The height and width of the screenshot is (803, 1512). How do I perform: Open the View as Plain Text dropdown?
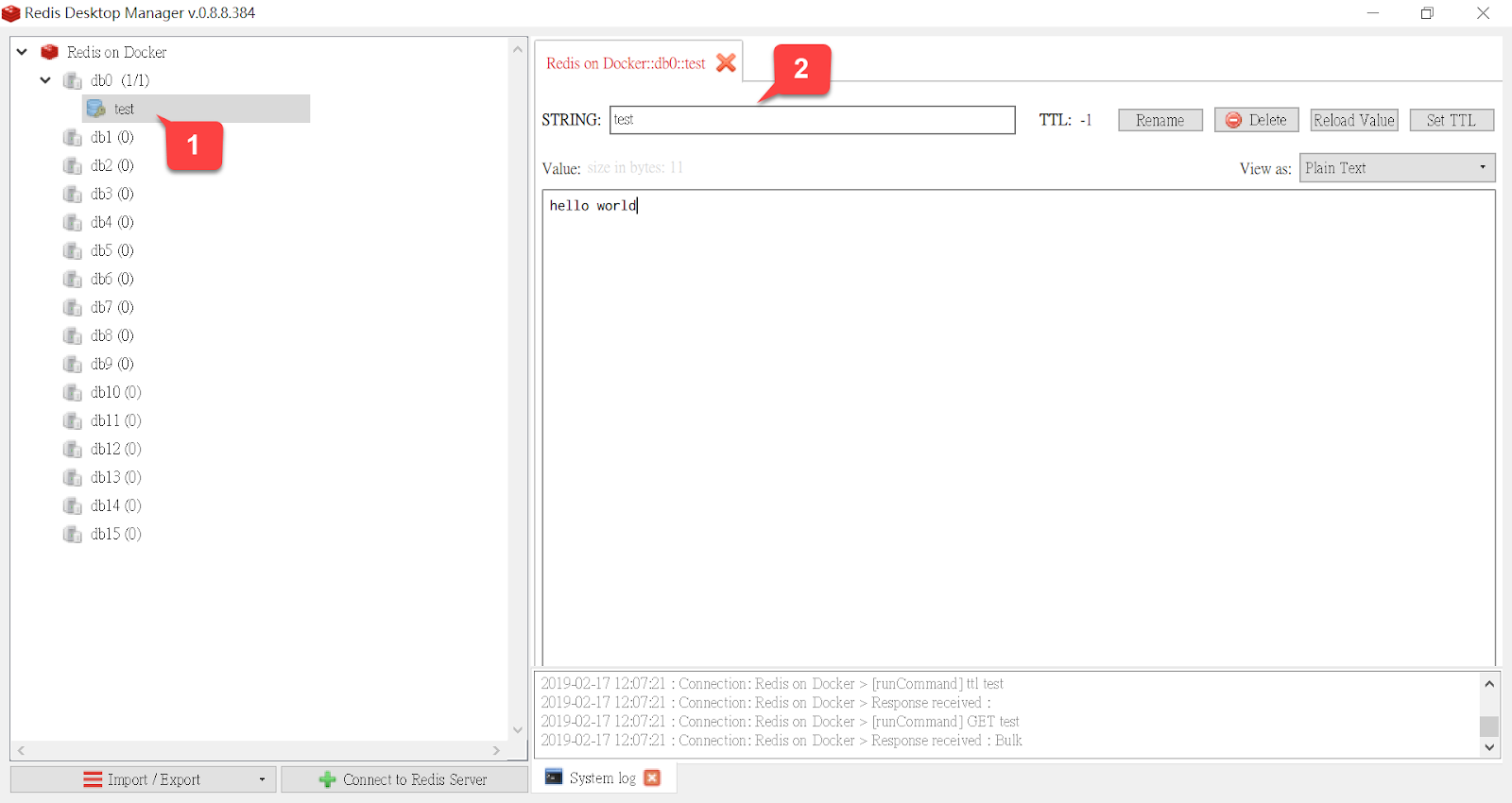[x=1397, y=167]
